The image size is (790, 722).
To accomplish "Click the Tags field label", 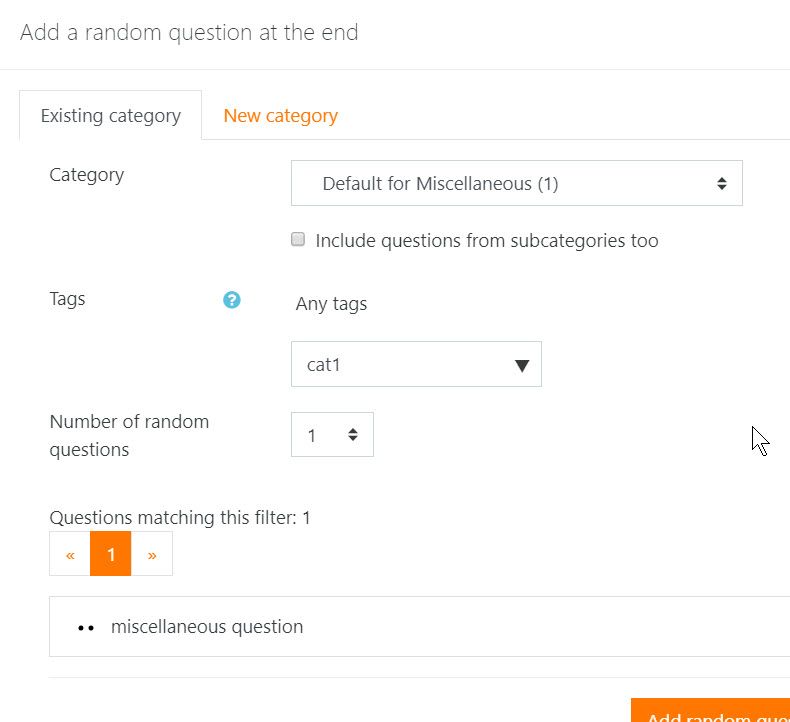I will 67,299.
